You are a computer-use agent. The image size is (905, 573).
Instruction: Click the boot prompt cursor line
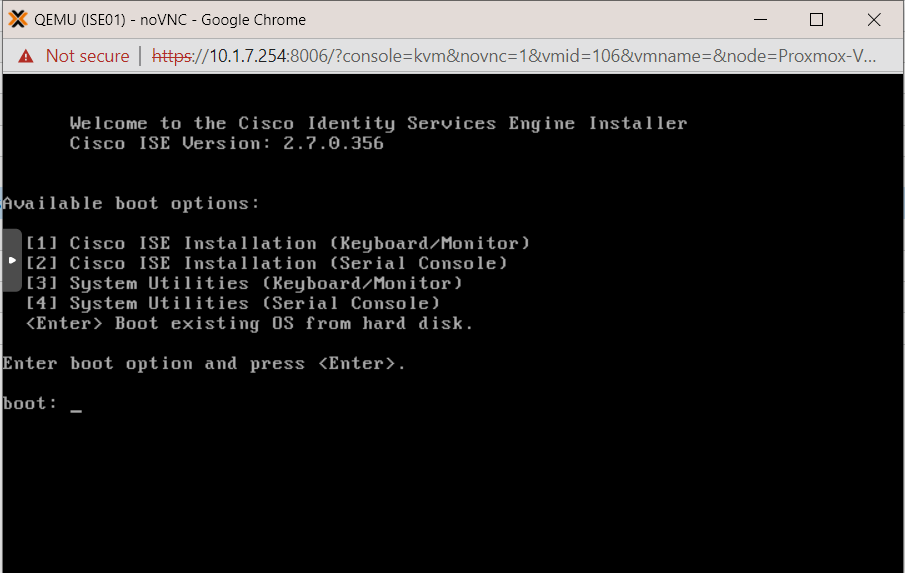click(43, 403)
